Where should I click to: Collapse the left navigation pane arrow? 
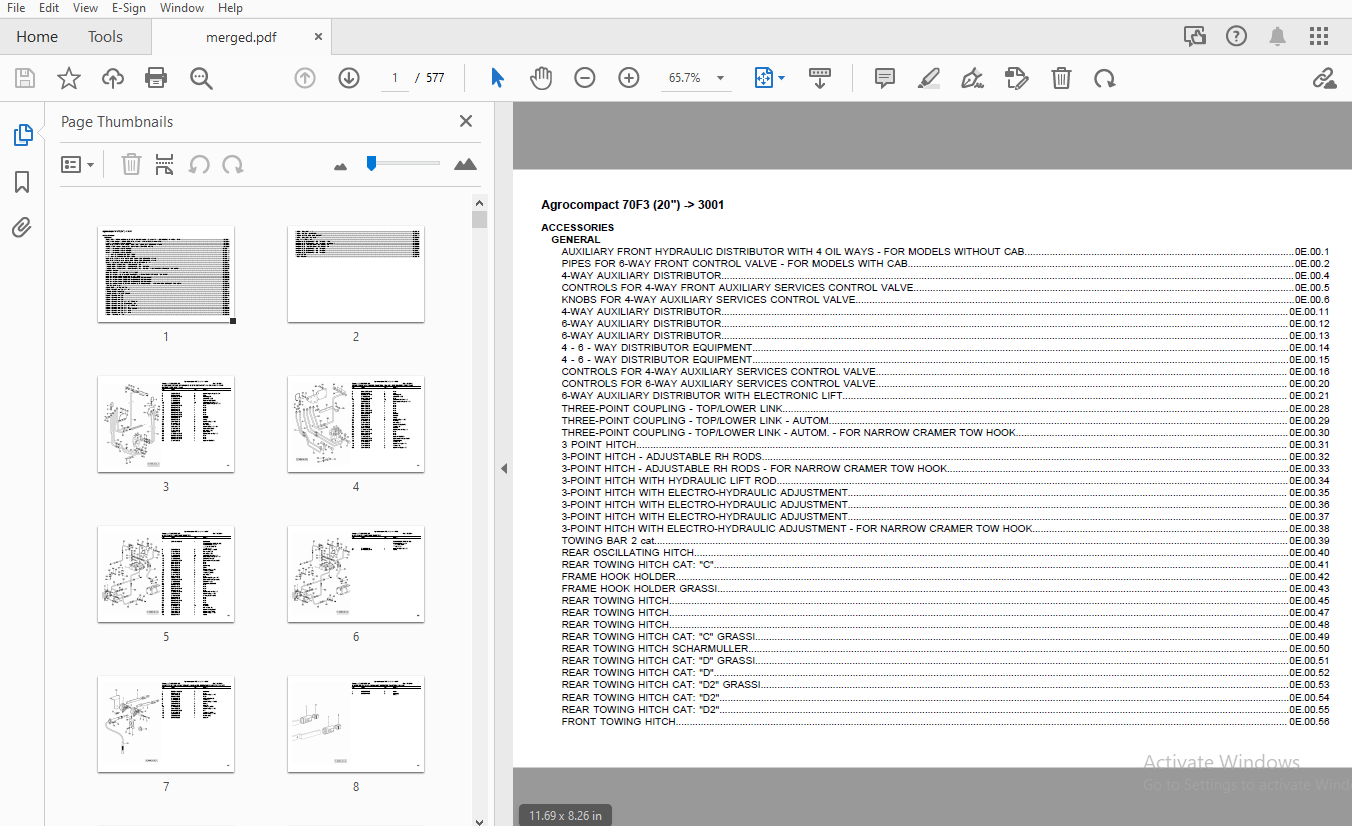(504, 468)
